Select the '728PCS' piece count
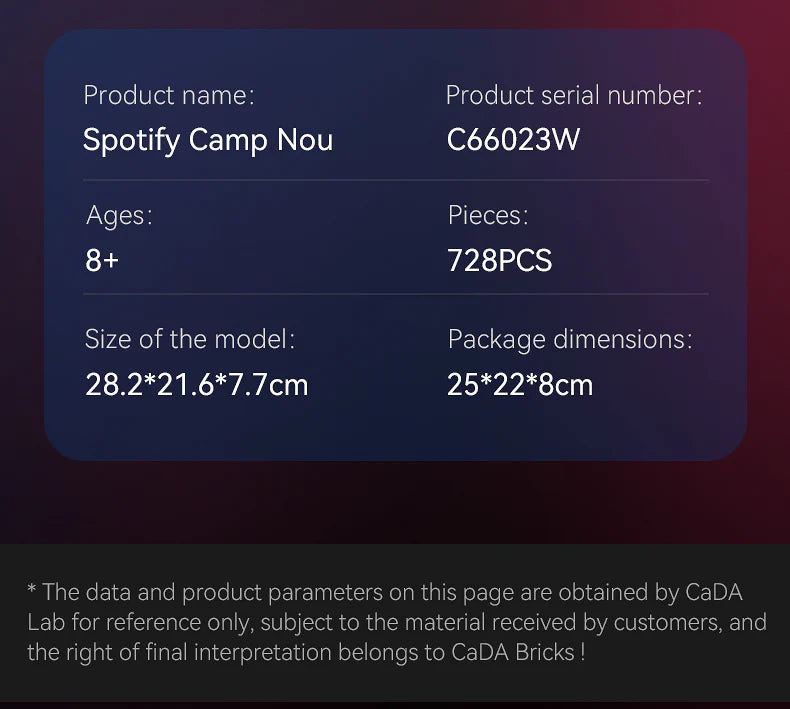This screenshot has height=709, width=790. point(499,261)
